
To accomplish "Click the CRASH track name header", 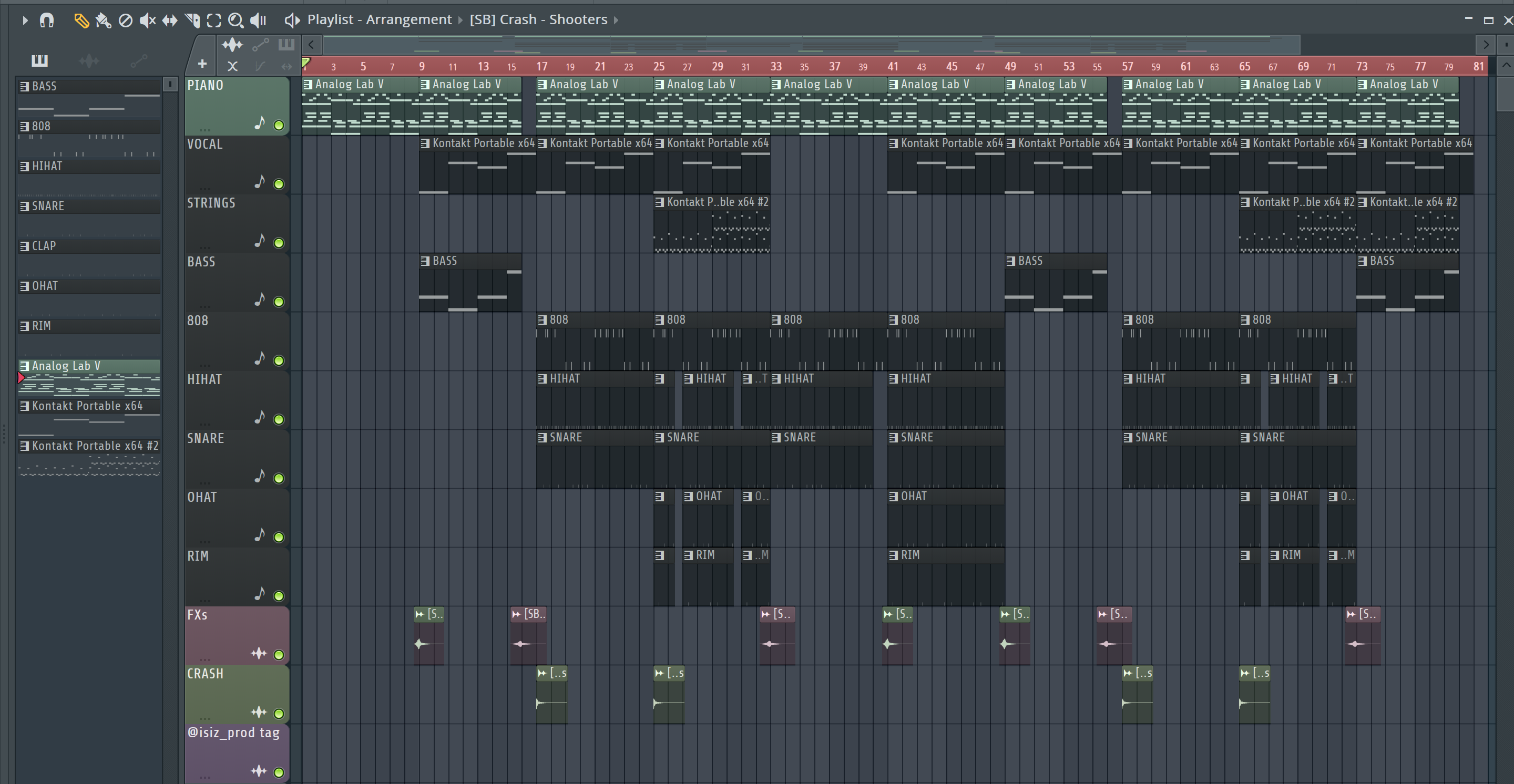I will pyautogui.click(x=205, y=674).
